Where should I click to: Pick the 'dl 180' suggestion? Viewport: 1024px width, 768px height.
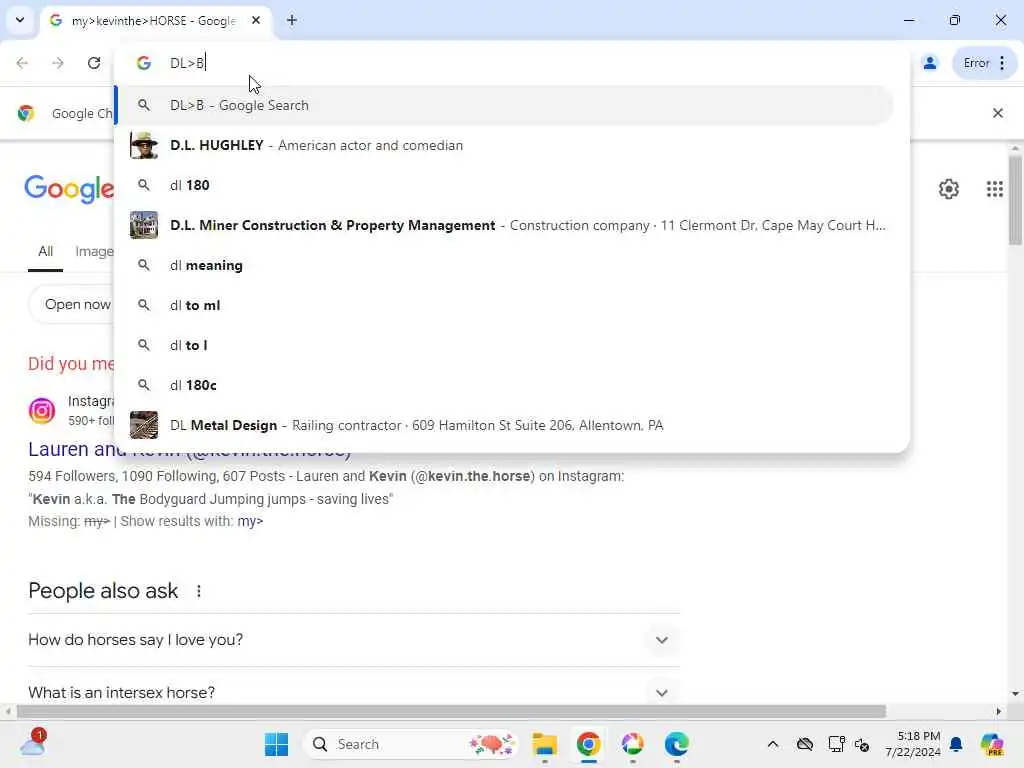504,185
